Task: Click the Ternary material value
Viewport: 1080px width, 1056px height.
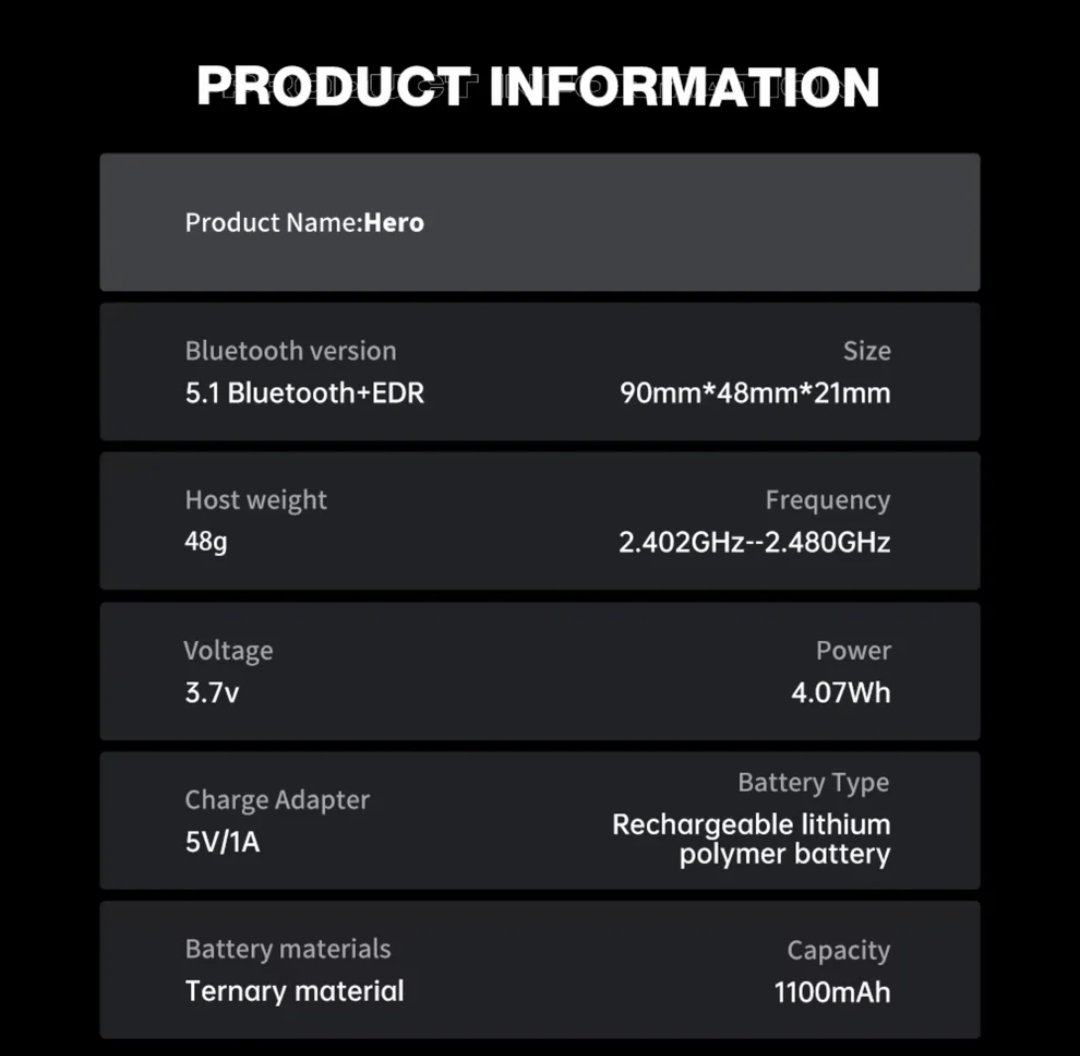Action: 294,991
